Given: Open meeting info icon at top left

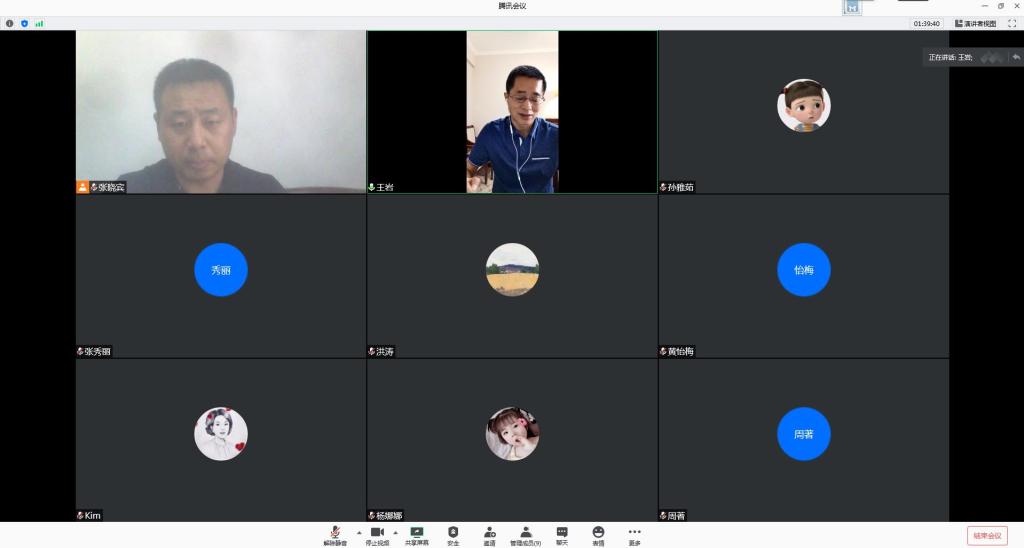Looking at the screenshot, I should pos(10,23).
